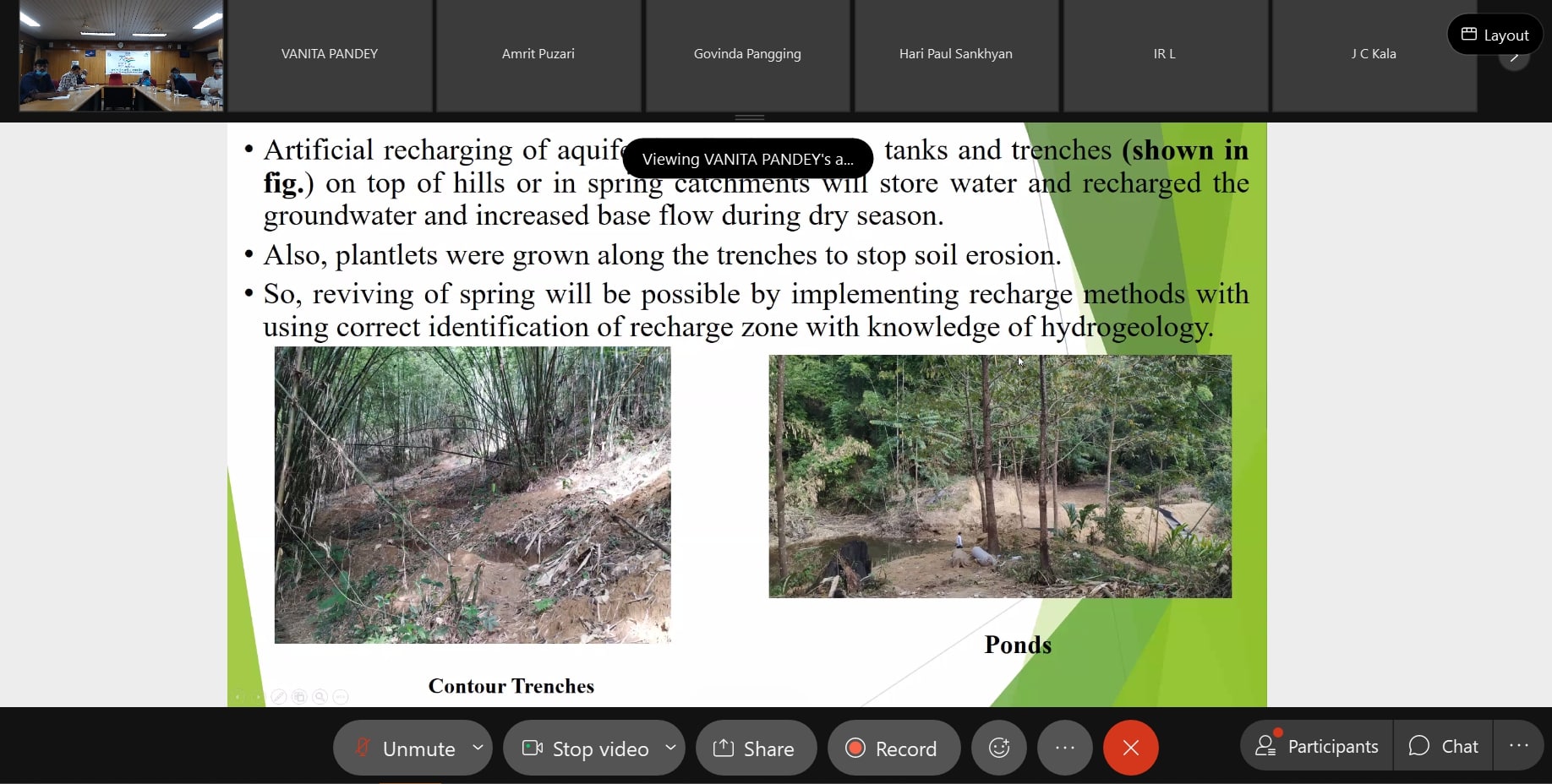Select VANITA PANDEY participant tile

[330, 56]
